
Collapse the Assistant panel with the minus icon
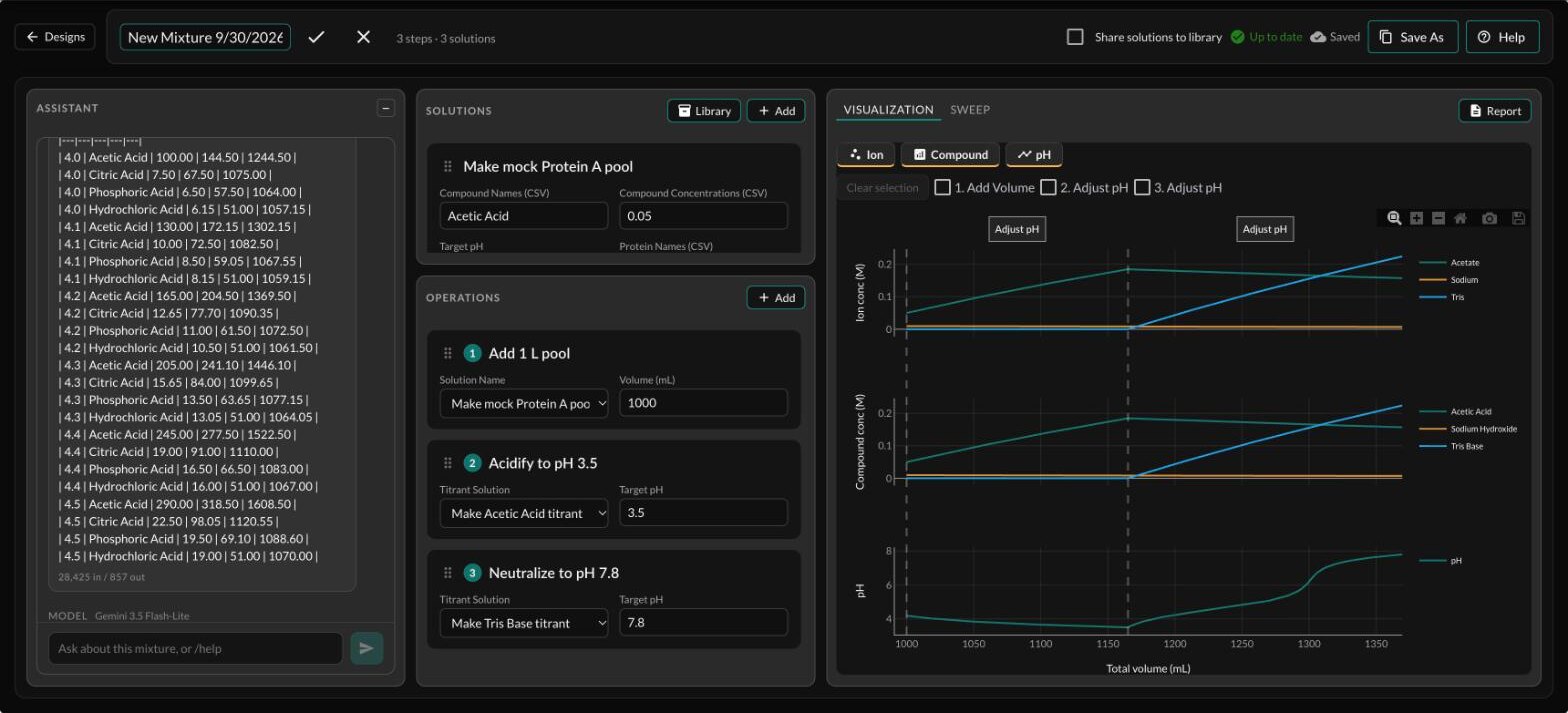coord(385,108)
